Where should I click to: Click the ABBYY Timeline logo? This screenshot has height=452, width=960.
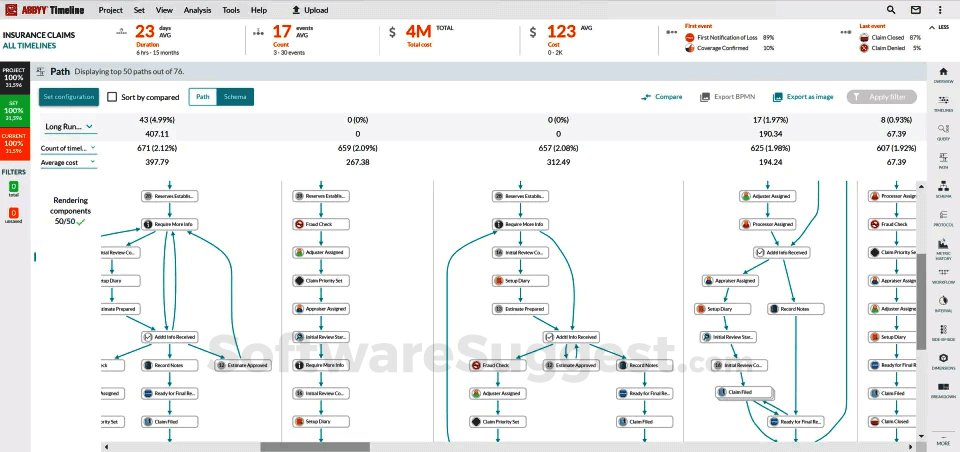pos(44,10)
